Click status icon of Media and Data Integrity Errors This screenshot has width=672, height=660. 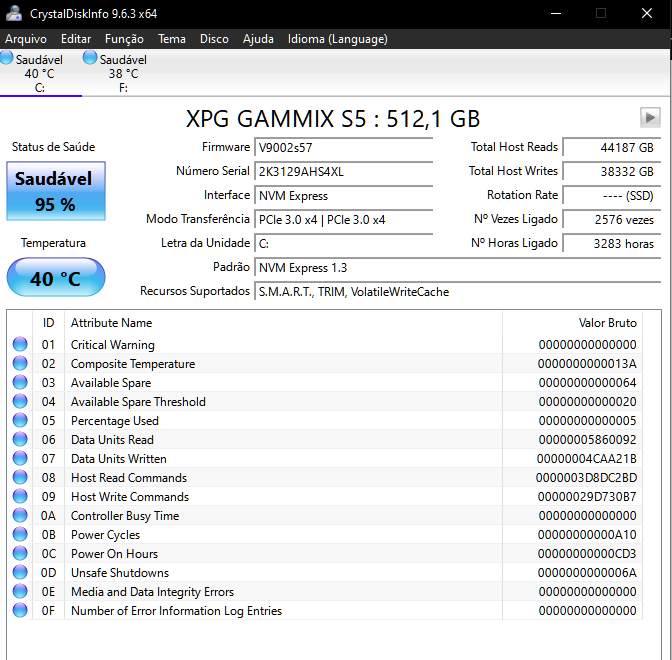point(20,591)
